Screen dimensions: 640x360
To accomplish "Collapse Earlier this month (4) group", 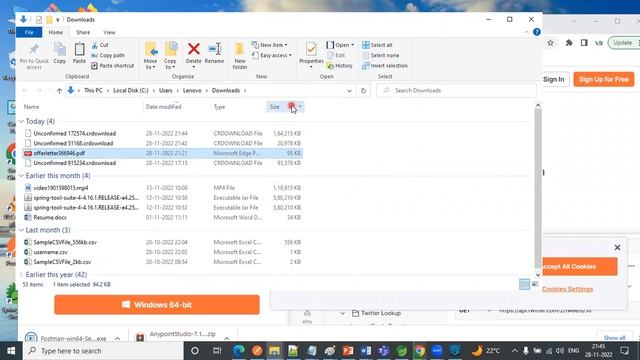I will pos(21,176).
